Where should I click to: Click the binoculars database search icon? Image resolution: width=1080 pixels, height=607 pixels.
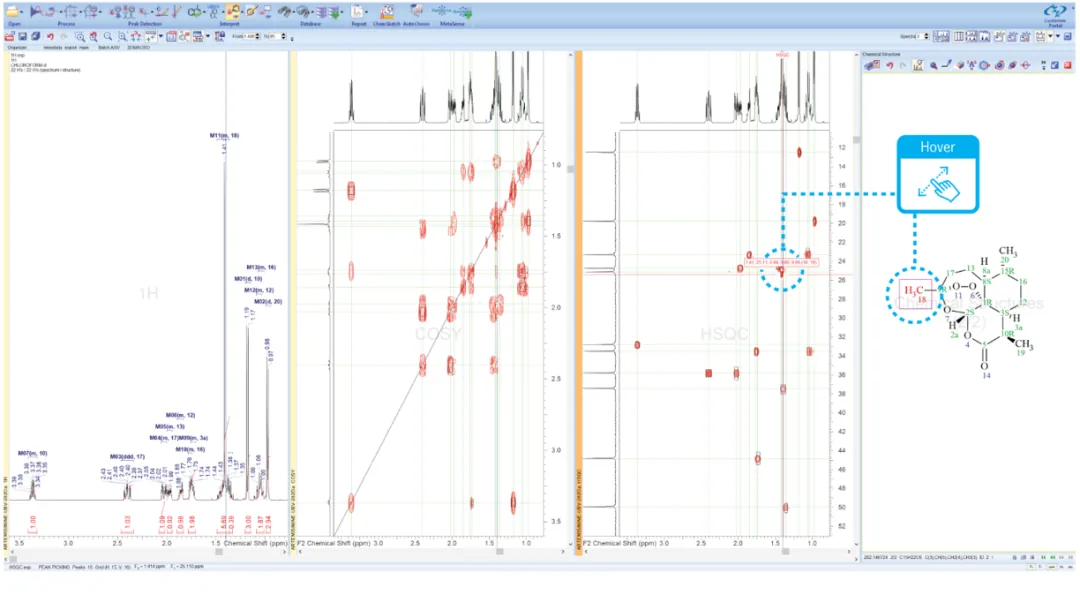[284, 12]
